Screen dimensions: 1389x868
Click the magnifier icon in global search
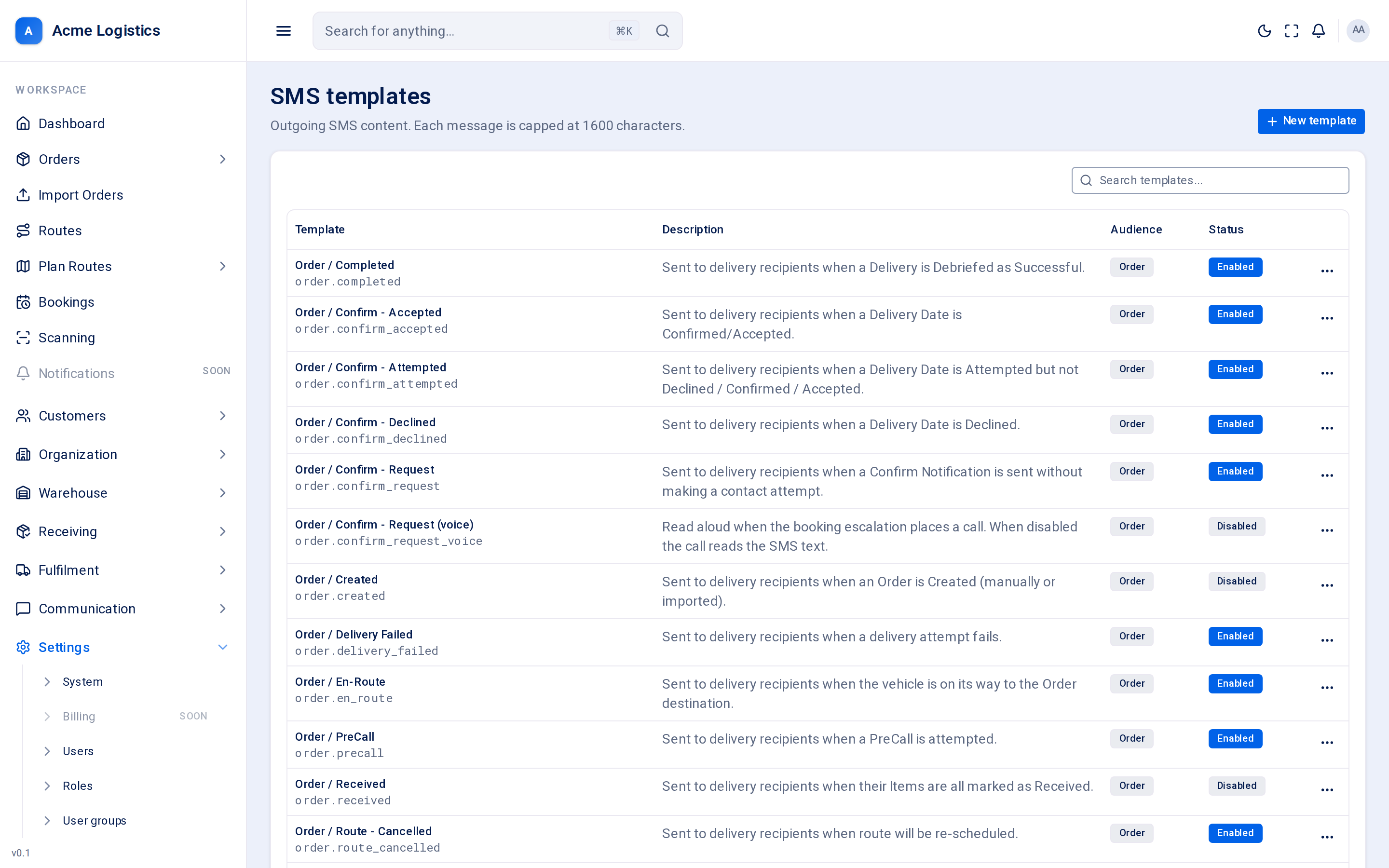662,31
